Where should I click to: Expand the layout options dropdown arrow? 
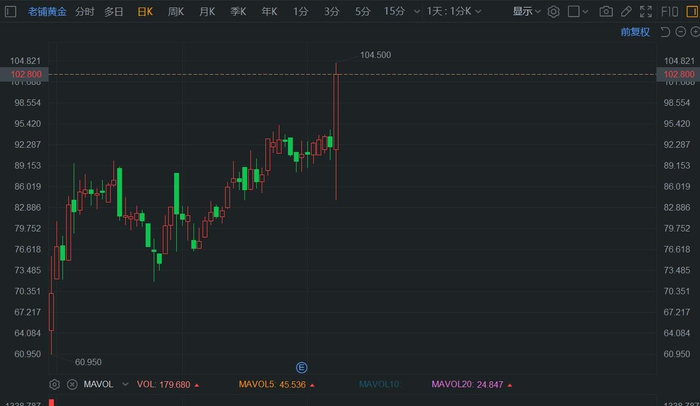point(585,12)
